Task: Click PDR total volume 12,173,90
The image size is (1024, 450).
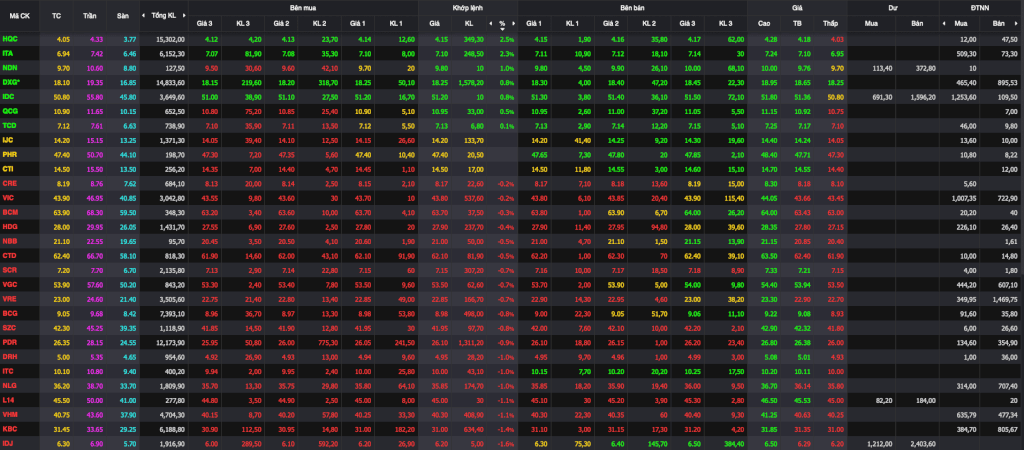Action: tap(171, 342)
